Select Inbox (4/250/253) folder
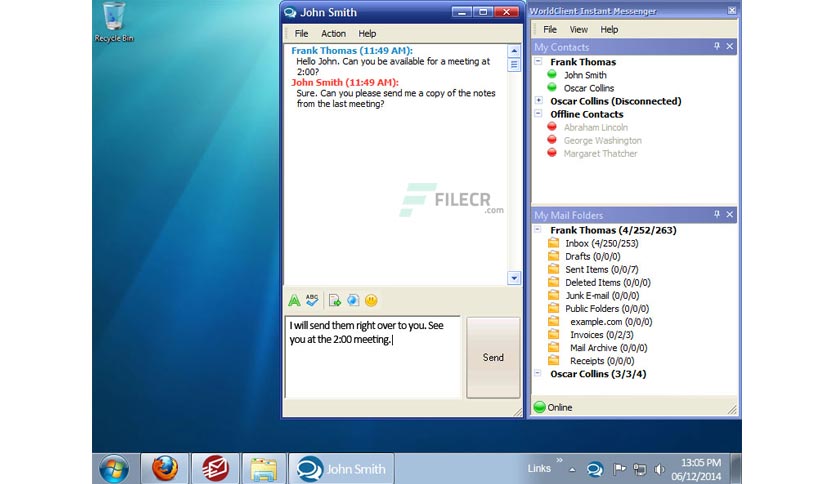The height and width of the screenshot is (484, 836). coord(601,243)
